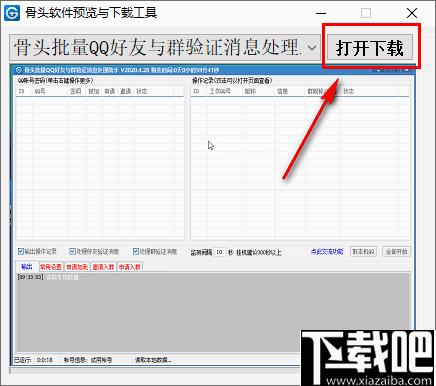Minimize the 骨头软件预览与下载工具 window

[x=321, y=13]
